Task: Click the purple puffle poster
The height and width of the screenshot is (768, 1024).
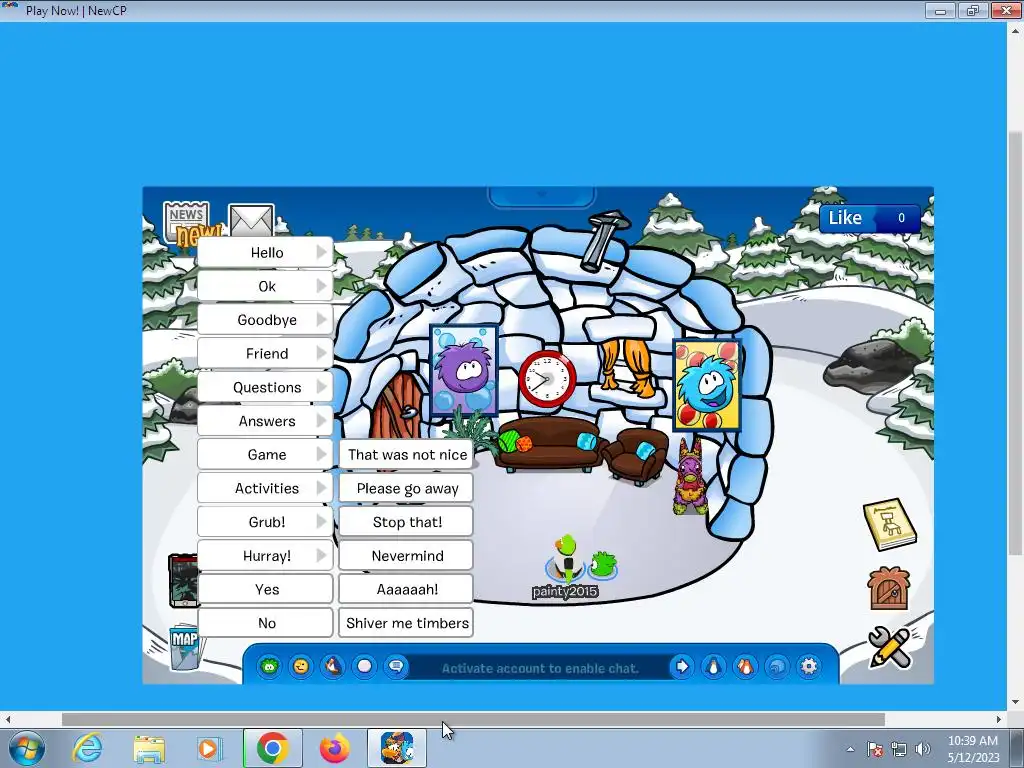Action: 464,370
